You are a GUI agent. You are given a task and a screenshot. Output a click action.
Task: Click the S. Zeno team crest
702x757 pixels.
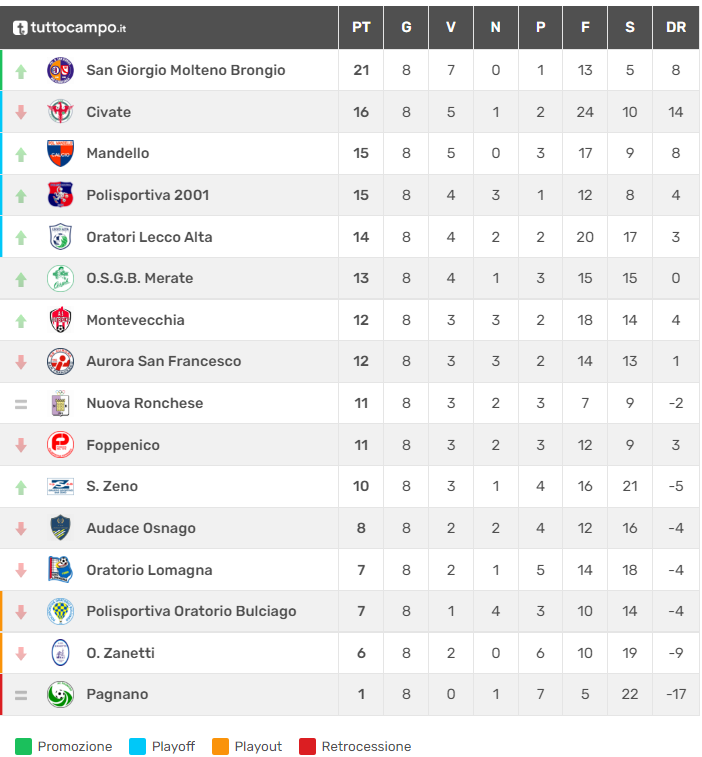61,486
